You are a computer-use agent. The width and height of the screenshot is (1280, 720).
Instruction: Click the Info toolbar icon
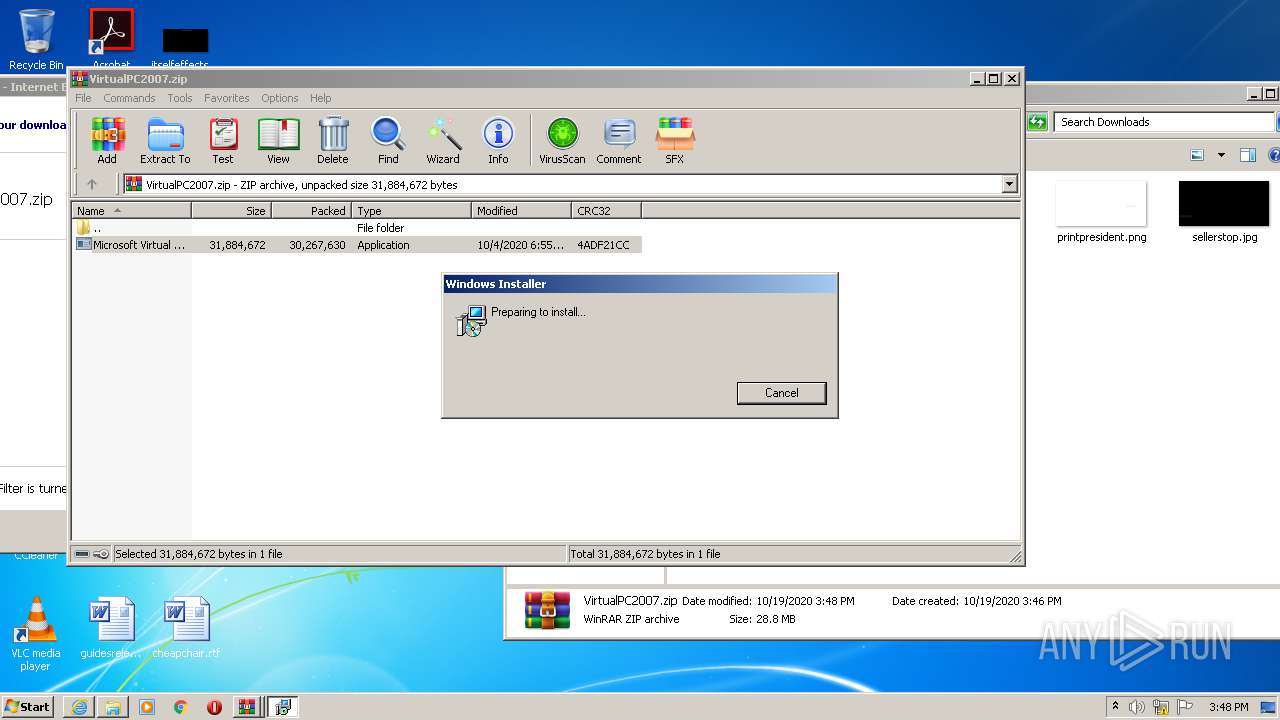498,140
